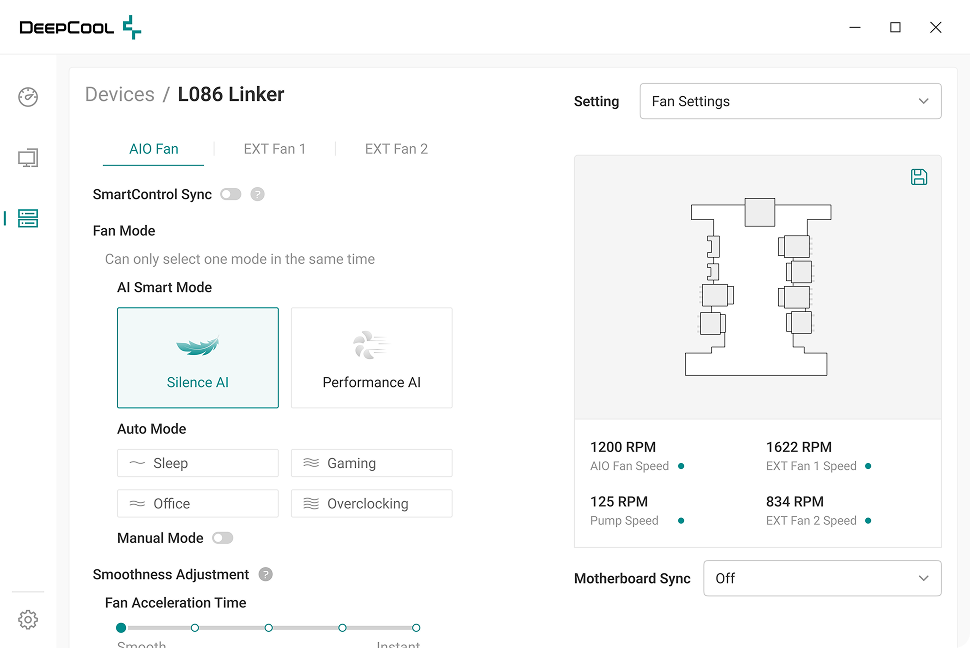Turn on Manual Mode toggle
The width and height of the screenshot is (970, 648).
[222, 538]
